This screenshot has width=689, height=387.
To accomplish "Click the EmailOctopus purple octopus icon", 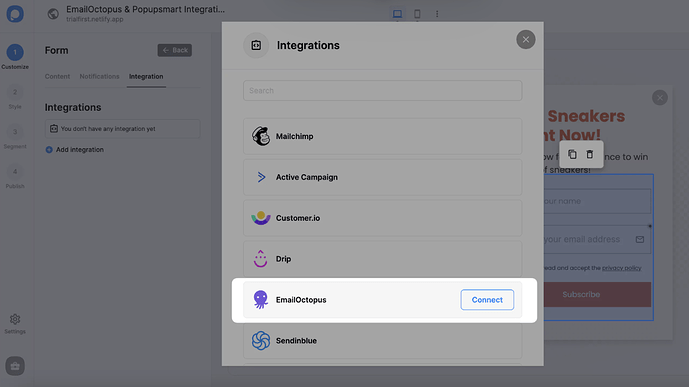I will (261, 300).
